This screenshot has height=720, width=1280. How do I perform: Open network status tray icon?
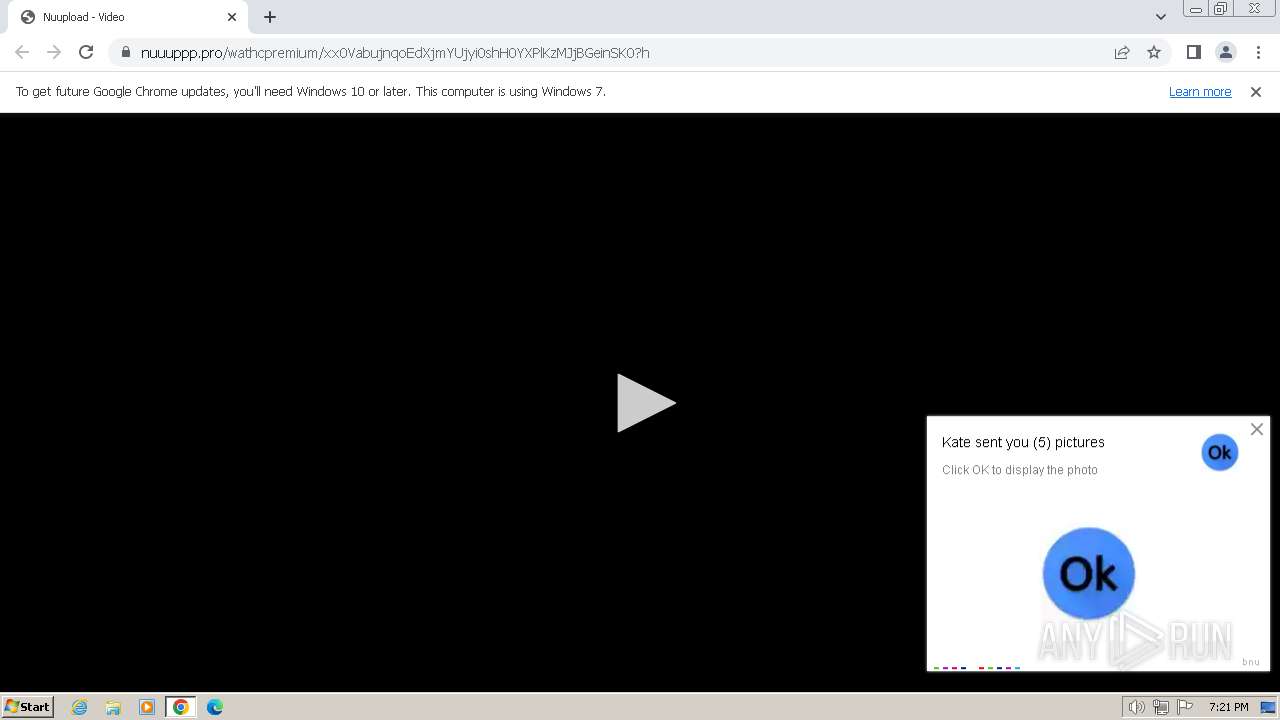[1160, 707]
